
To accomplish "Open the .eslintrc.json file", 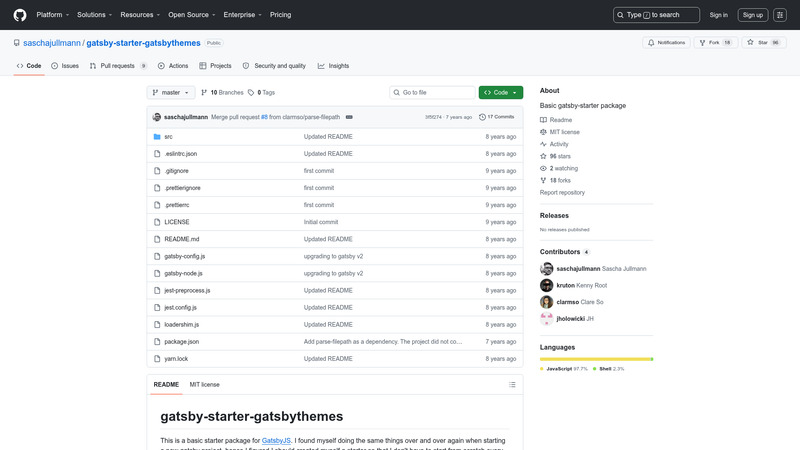I will tap(181, 154).
